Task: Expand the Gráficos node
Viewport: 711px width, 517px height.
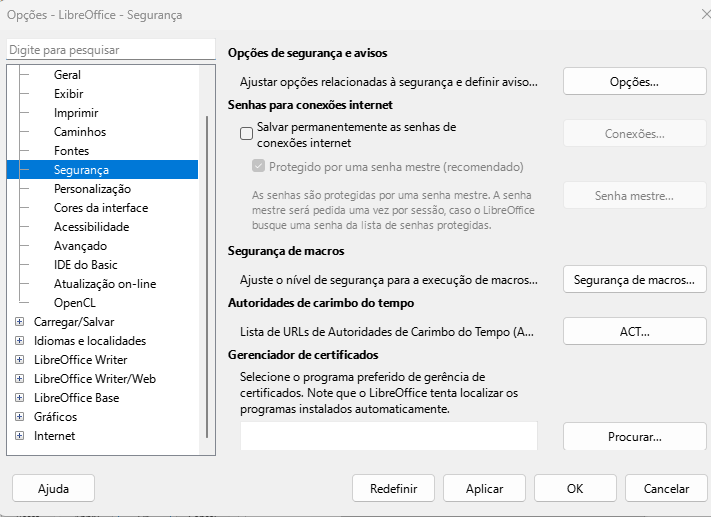Action: pyautogui.click(x=19, y=417)
